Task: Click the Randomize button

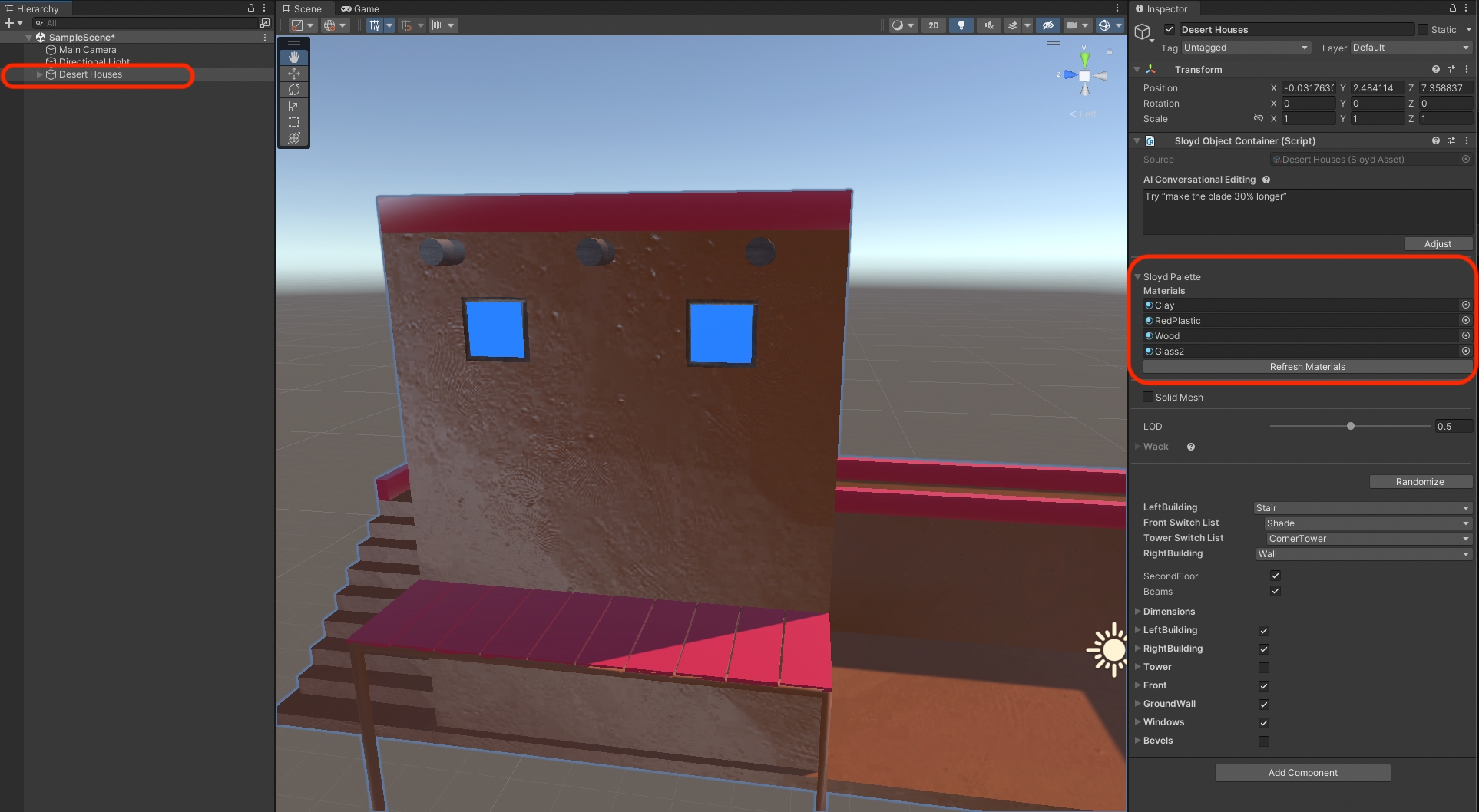Action: click(1420, 482)
